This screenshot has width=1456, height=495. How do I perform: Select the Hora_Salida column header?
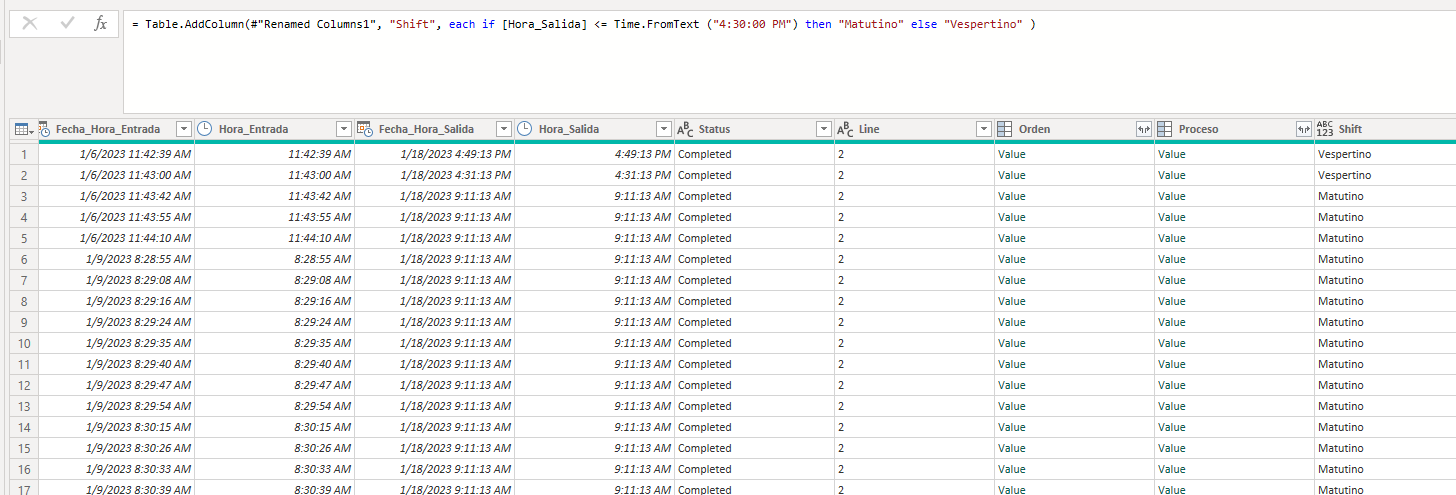(x=569, y=129)
